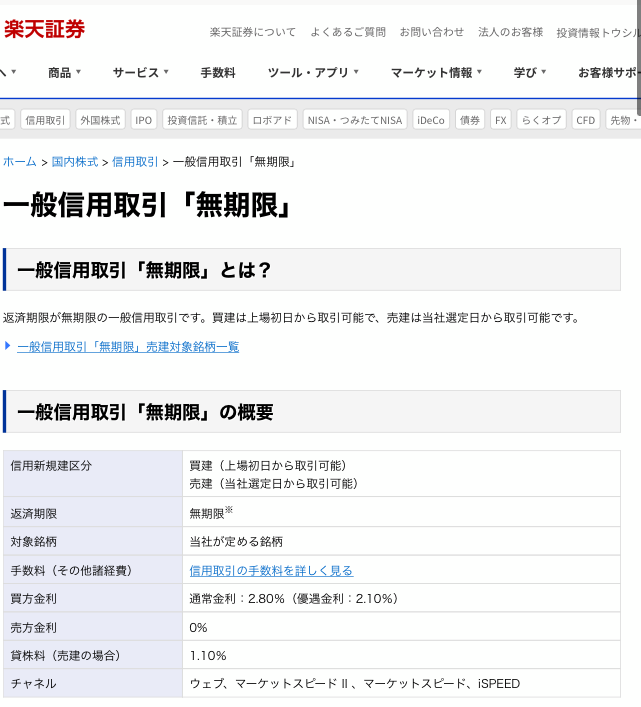Click the ウェブ、マーケットスピード channel value
The width and height of the screenshot is (641, 707).
[355, 684]
